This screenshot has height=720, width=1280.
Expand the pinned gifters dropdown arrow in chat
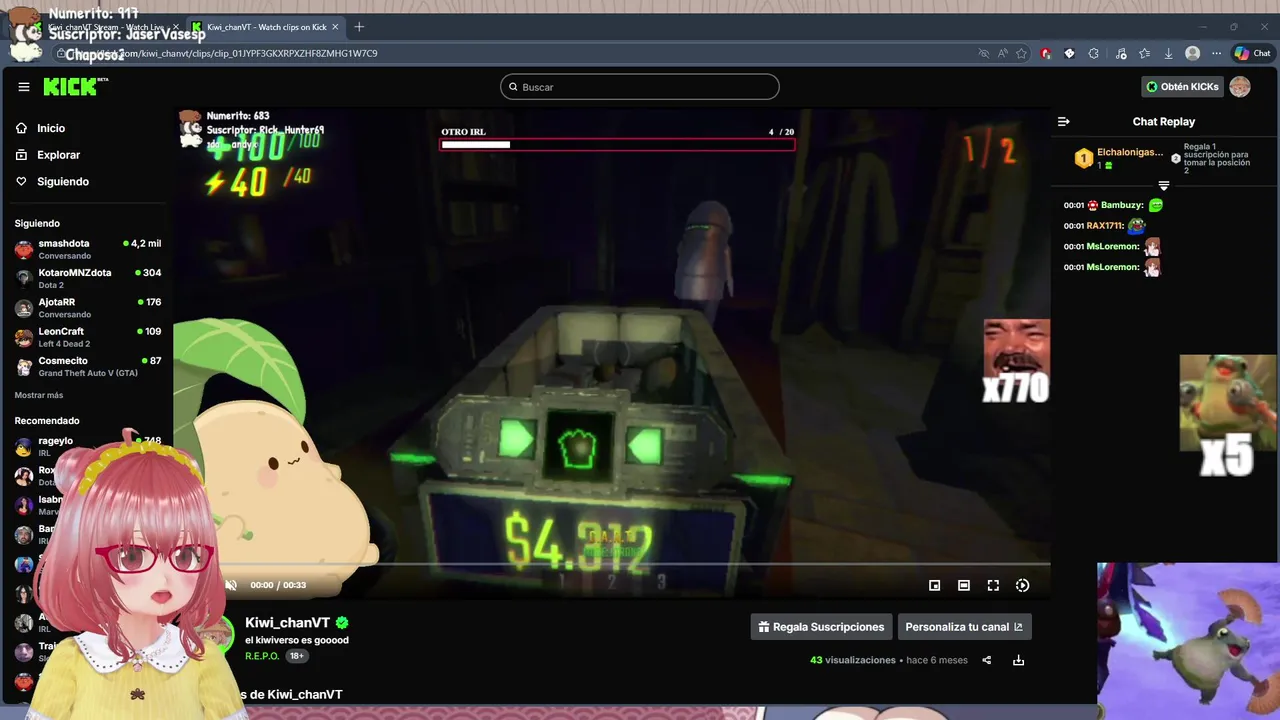(1164, 186)
